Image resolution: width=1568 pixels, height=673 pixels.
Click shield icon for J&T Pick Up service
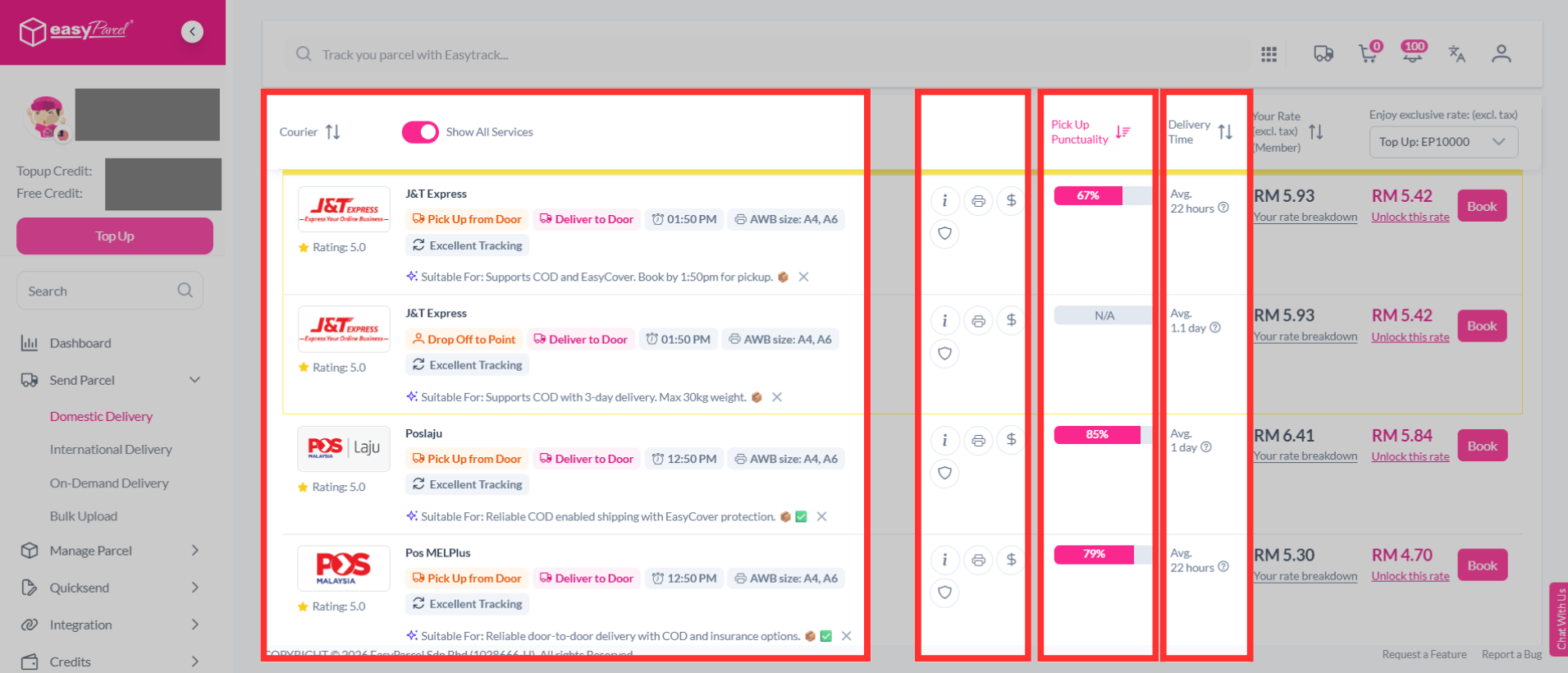pos(944,234)
